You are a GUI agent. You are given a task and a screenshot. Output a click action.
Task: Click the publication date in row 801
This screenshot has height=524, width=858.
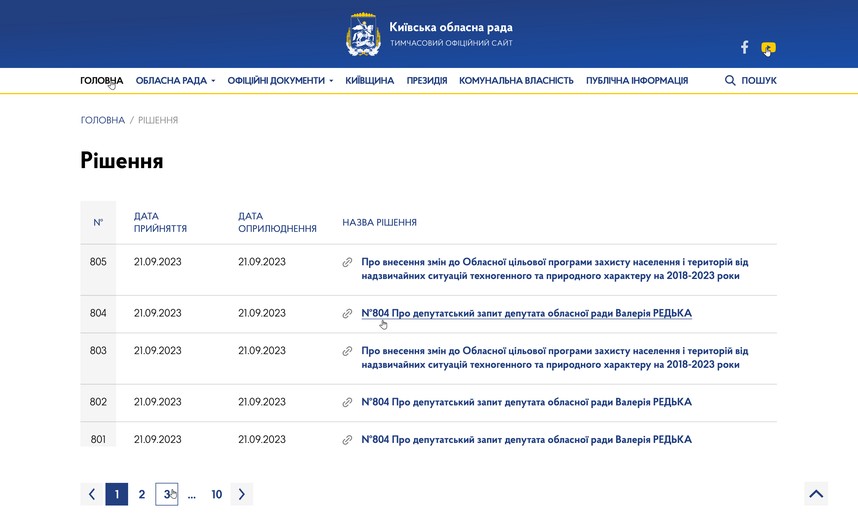pos(262,439)
